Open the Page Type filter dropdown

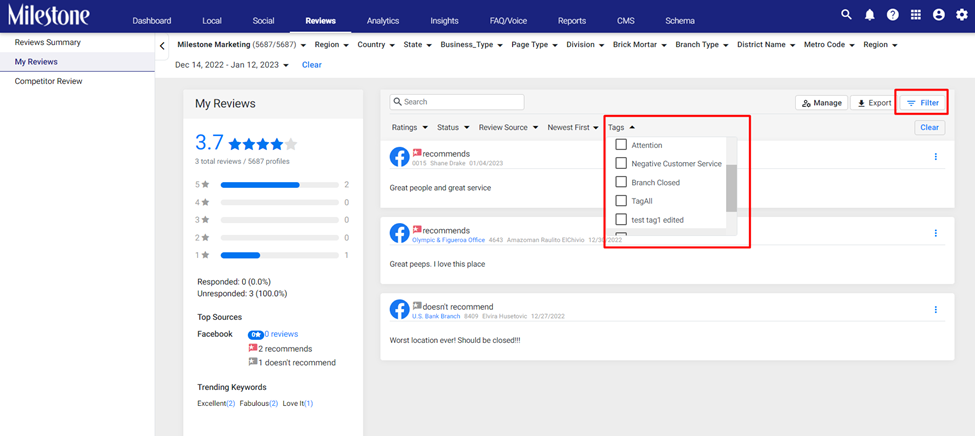tap(534, 45)
